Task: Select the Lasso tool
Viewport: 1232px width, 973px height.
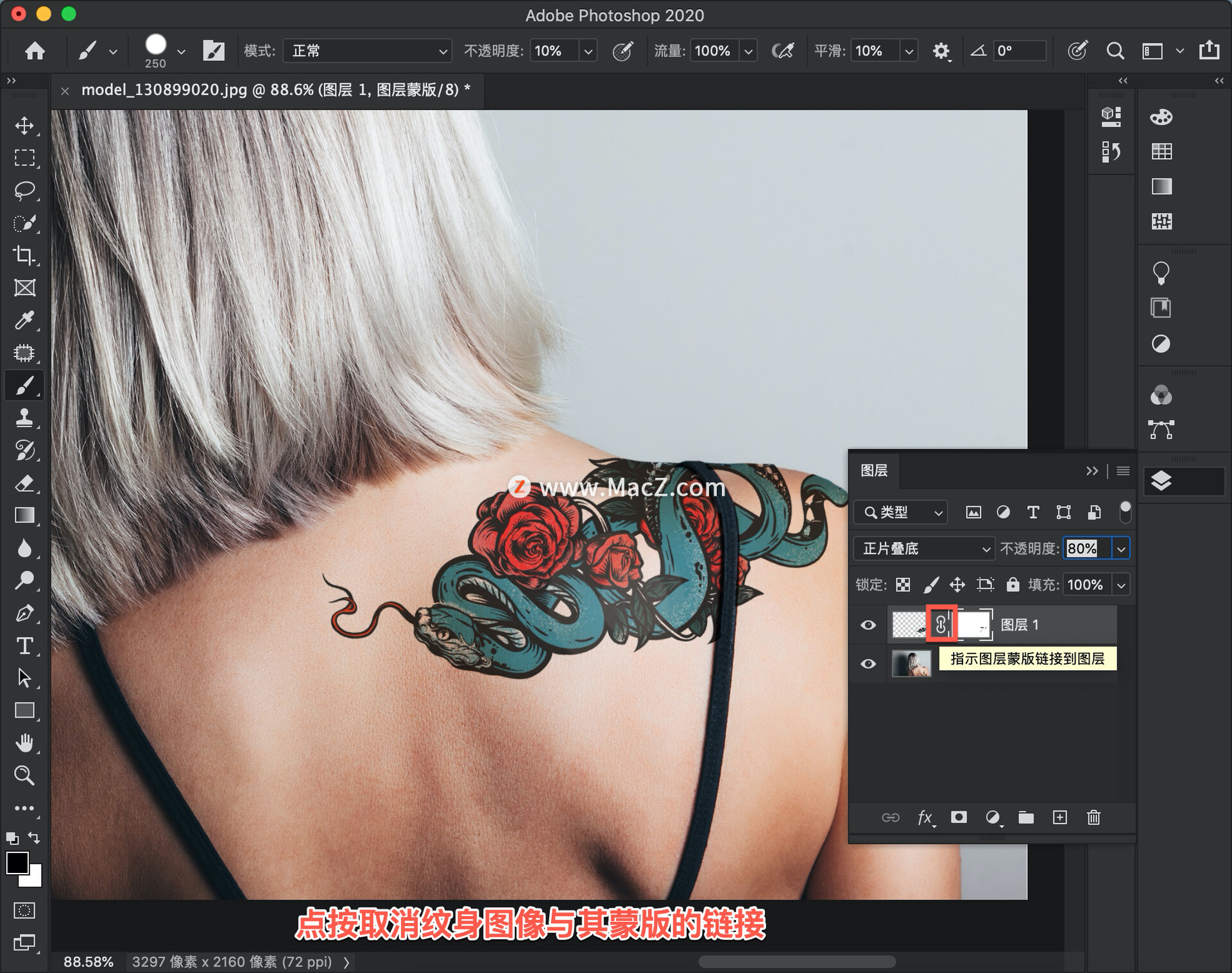Action: 24,190
